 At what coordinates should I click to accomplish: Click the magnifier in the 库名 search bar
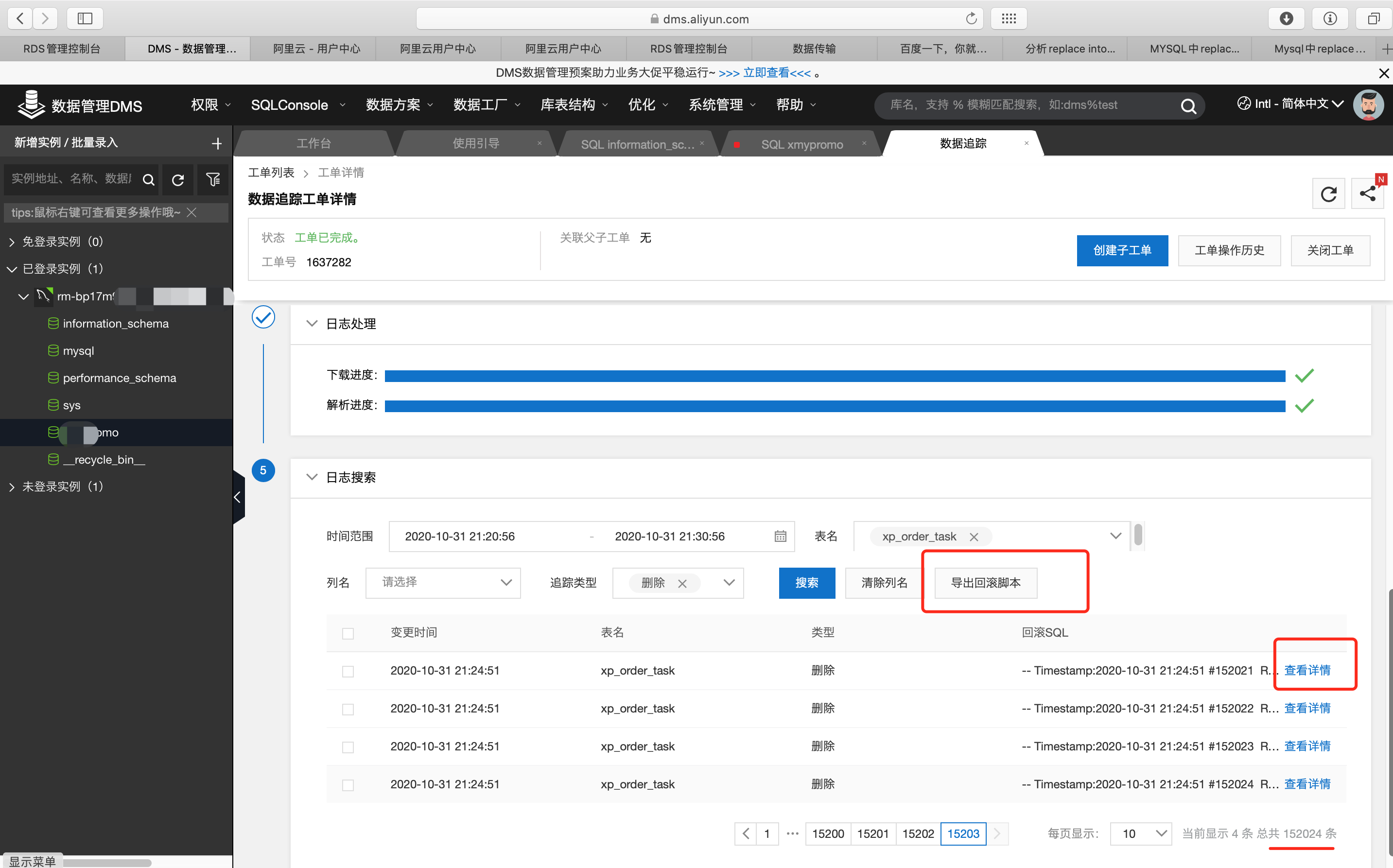(1188, 105)
